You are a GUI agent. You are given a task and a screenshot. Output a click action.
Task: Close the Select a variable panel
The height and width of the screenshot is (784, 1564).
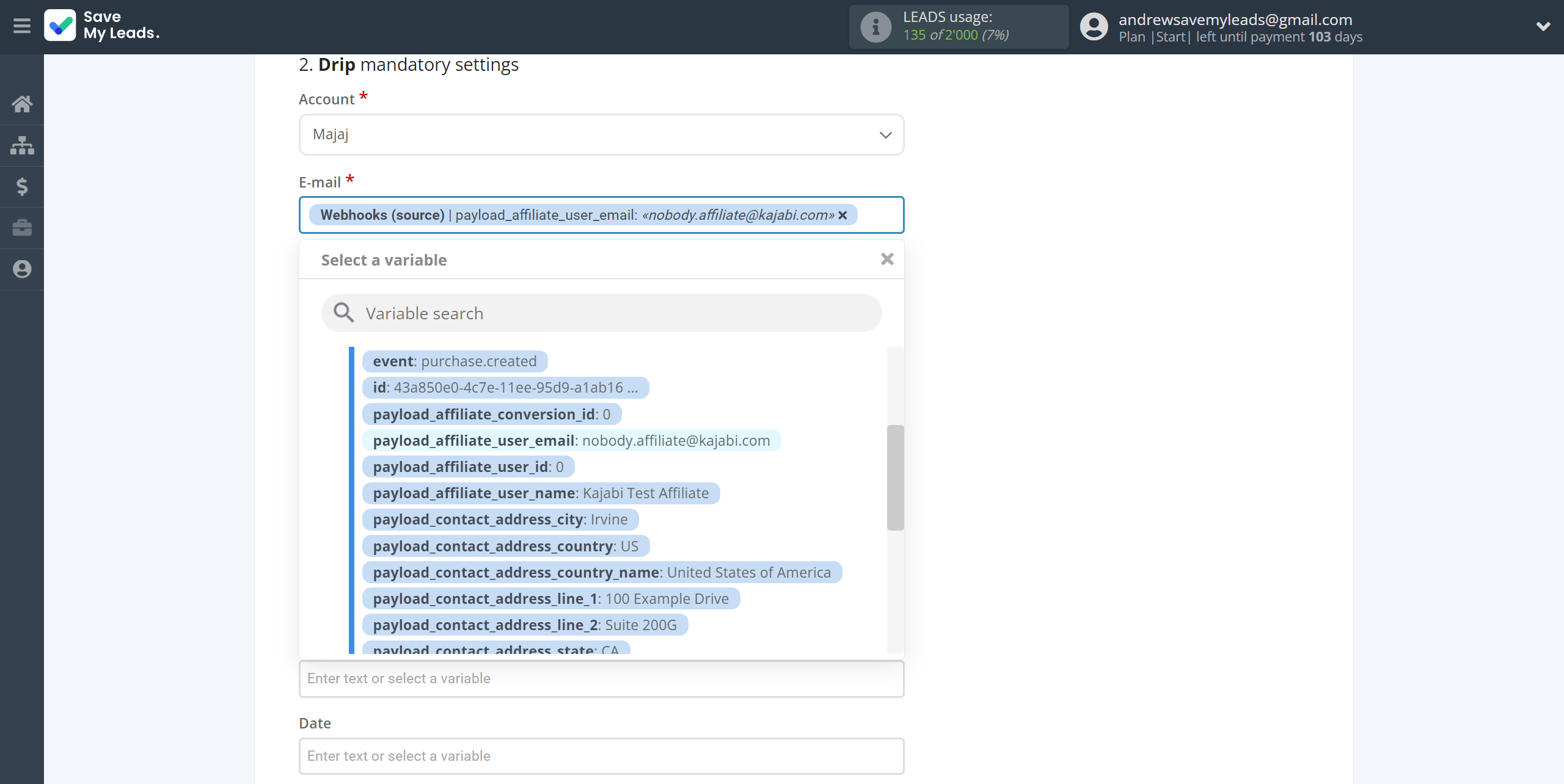click(x=887, y=260)
